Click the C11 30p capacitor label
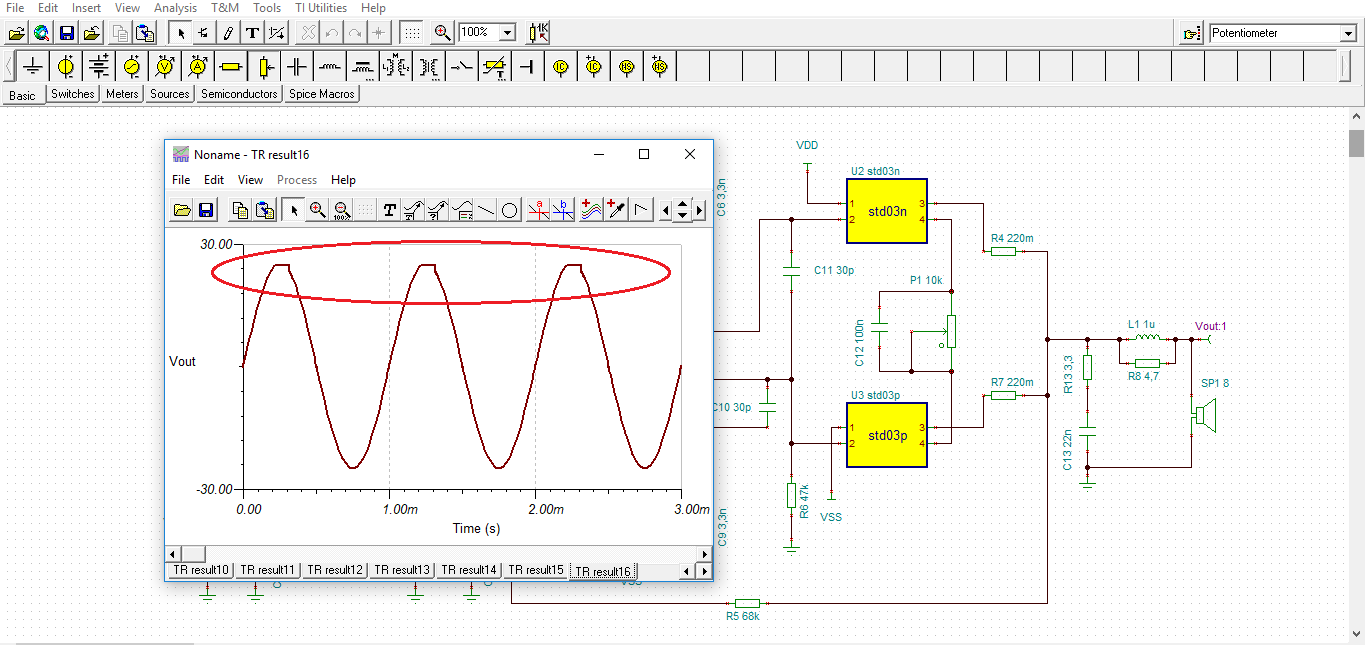Viewport: 1365px width, 645px height. click(833, 270)
